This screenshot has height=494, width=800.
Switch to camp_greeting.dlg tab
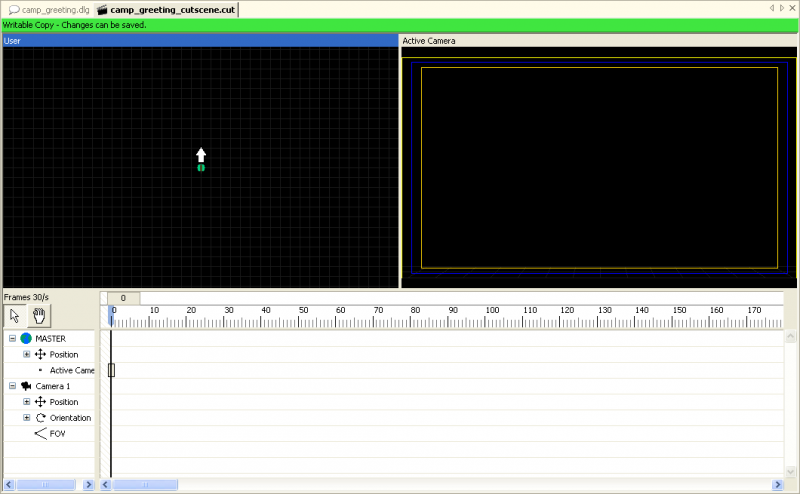coord(48,9)
